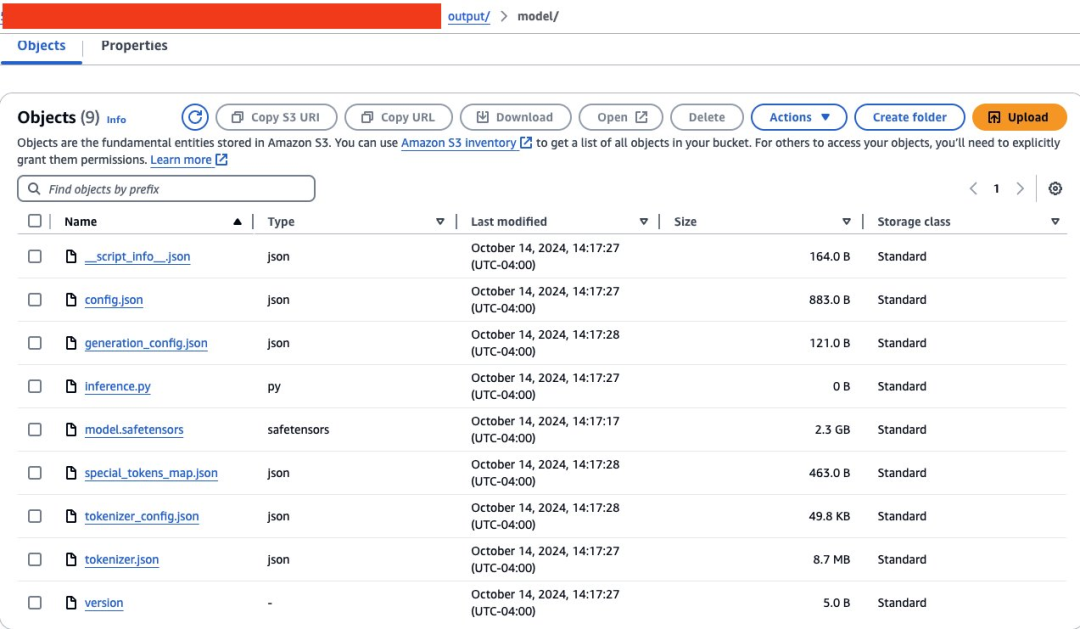Screen dimensions: 1080x629
Task: Switch to the Properties tab
Action: click(x=134, y=45)
